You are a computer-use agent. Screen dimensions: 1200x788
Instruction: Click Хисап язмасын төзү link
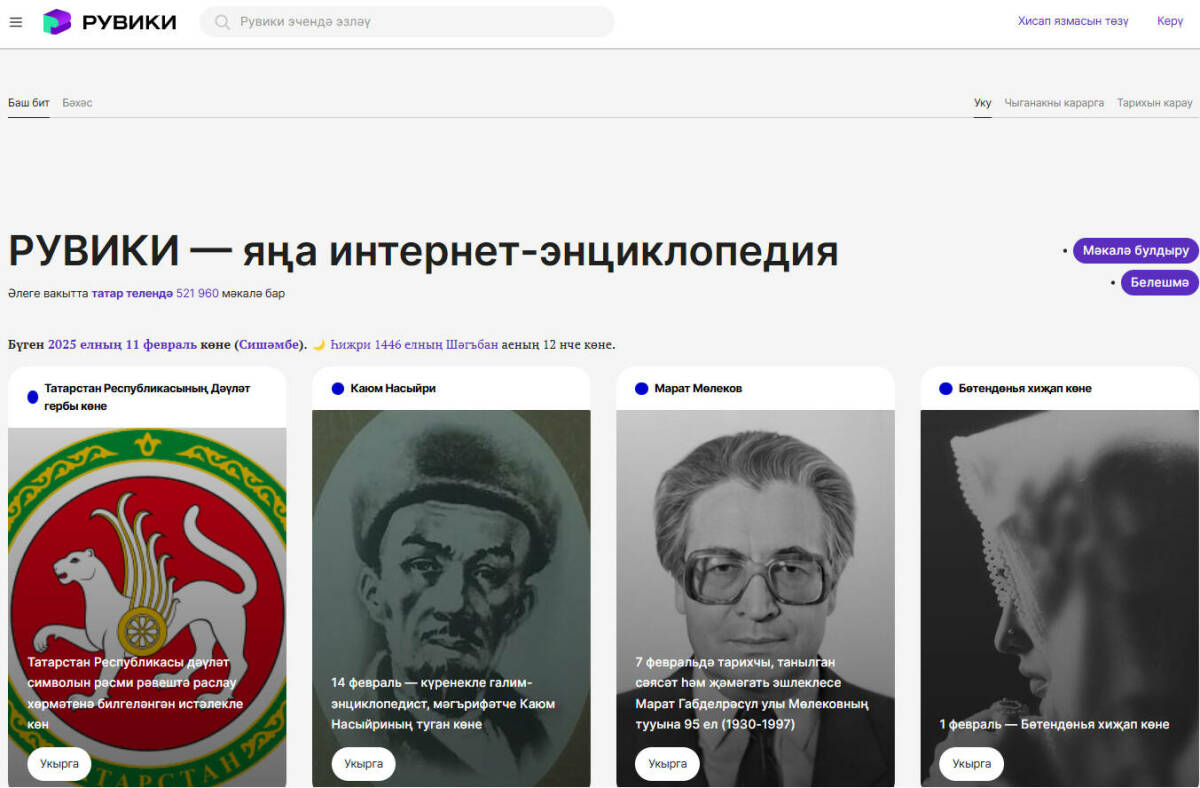click(x=1073, y=21)
